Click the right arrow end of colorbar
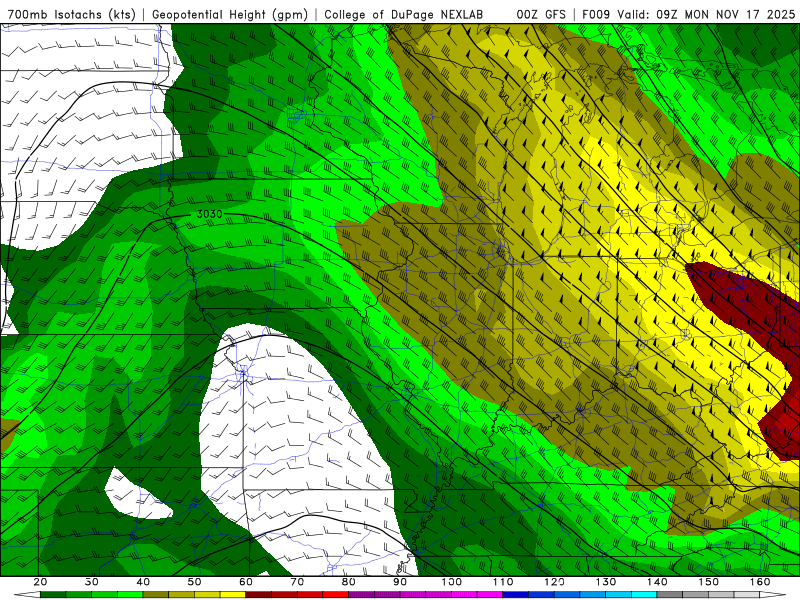Image resolution: width=800 pixels, height=600 pixels. coord(773,595)
